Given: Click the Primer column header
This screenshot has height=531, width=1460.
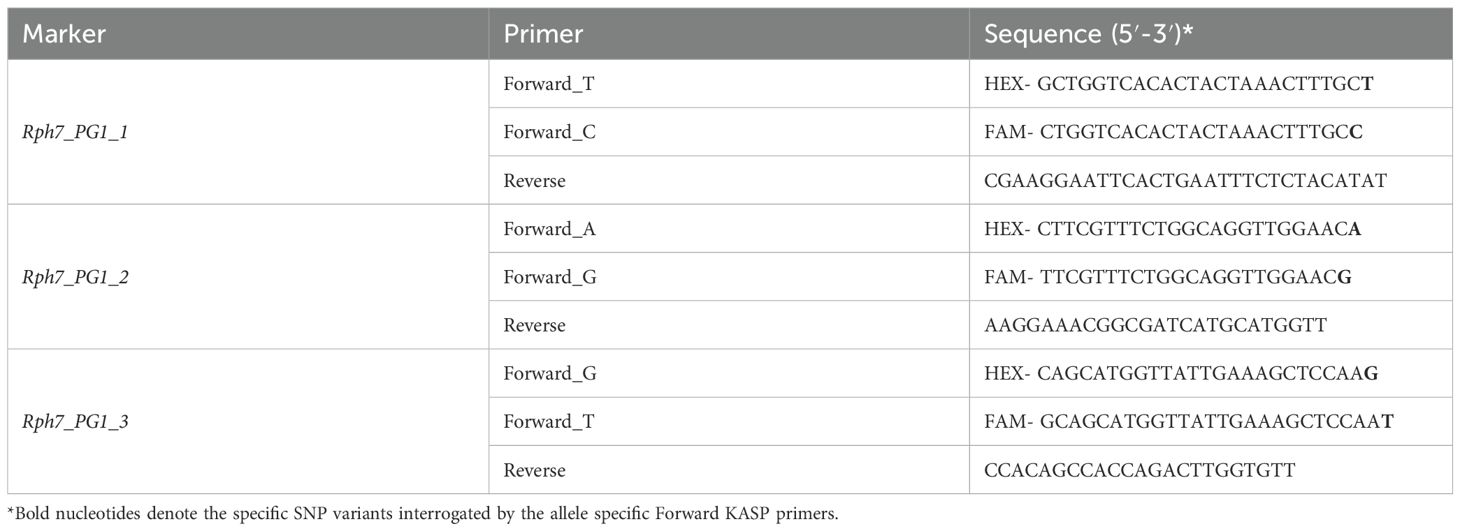Looking at the screenshot, I should pos(543,34).
